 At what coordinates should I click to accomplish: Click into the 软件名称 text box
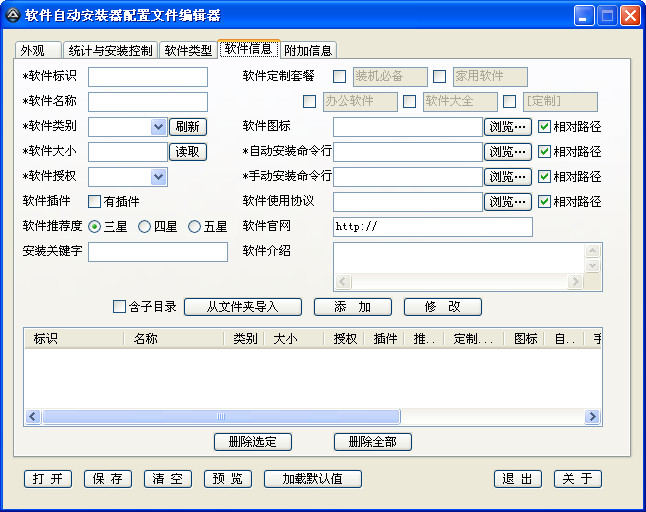pos(148,102)
